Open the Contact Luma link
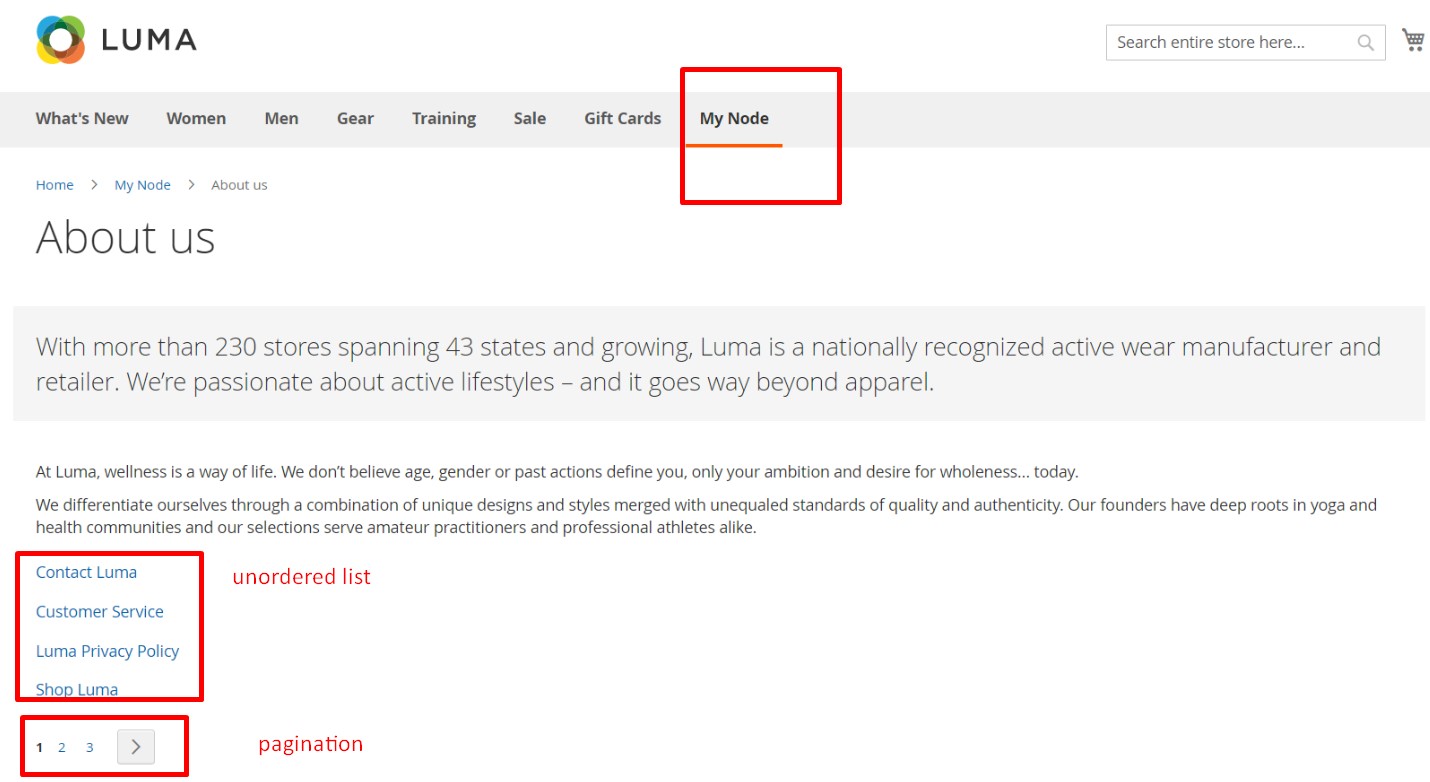Viewport: 1430px width, 782px height. pos(86,572)
